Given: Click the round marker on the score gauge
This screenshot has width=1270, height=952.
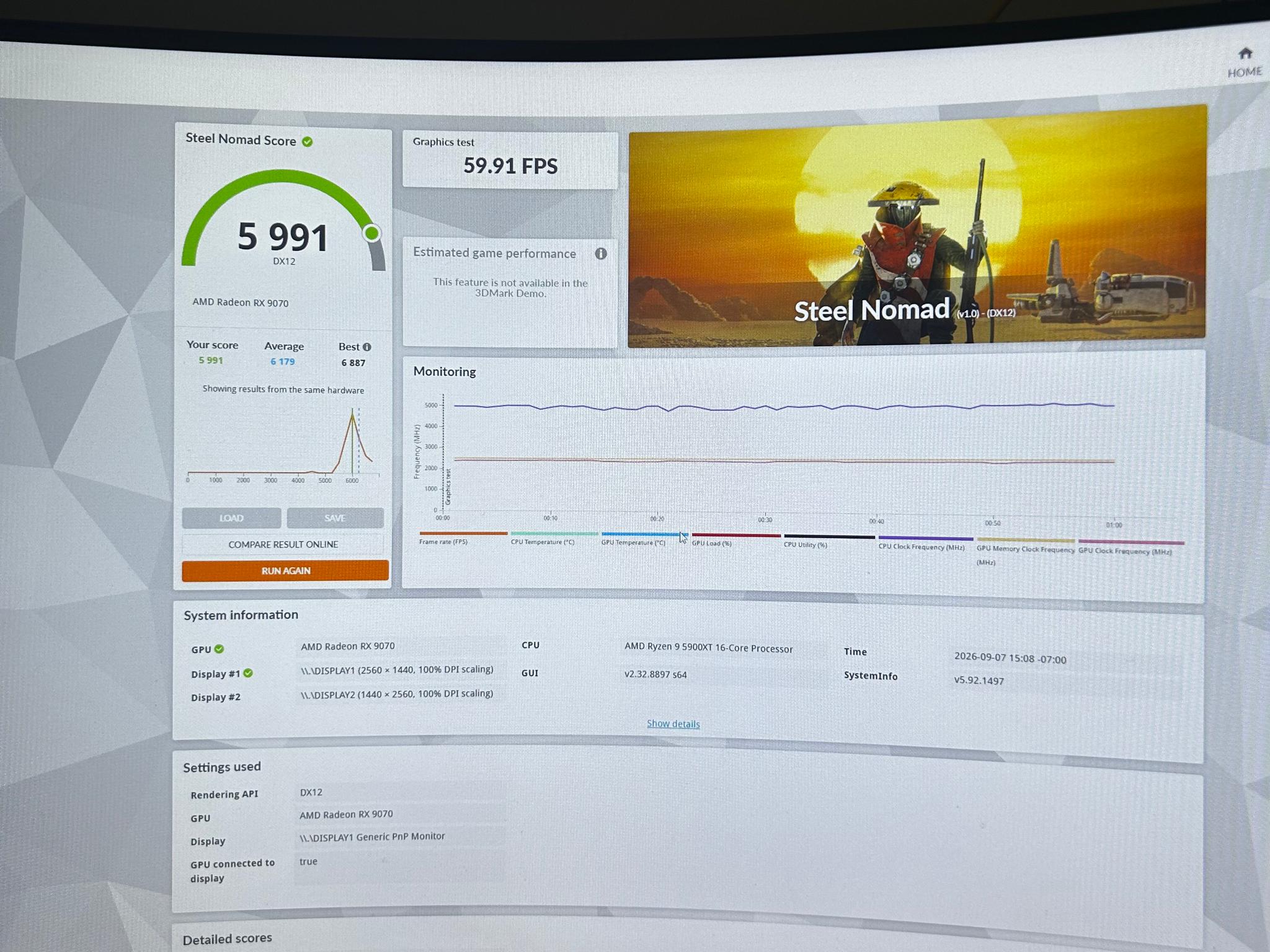Looking at the screenshot, I should 371,233.
